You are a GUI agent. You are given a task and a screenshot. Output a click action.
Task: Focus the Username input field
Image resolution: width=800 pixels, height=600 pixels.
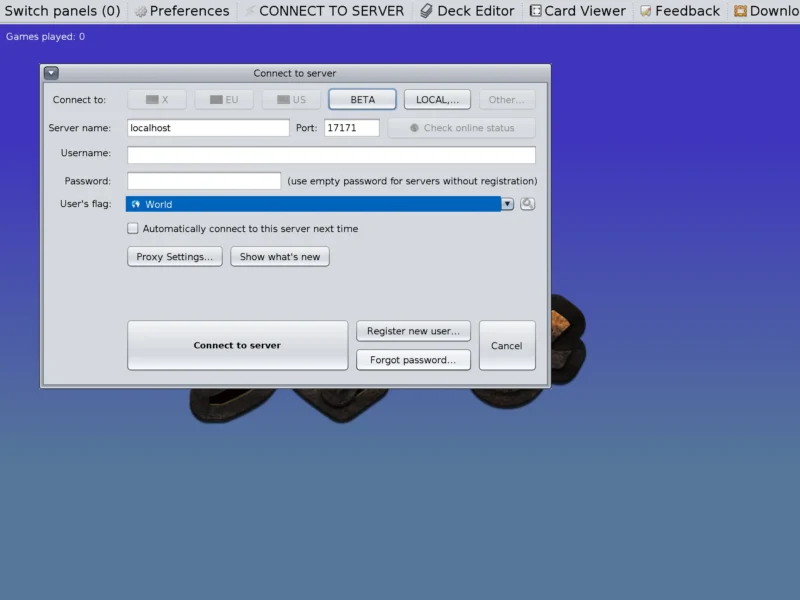pyautogui.click(x=331, y=155)
